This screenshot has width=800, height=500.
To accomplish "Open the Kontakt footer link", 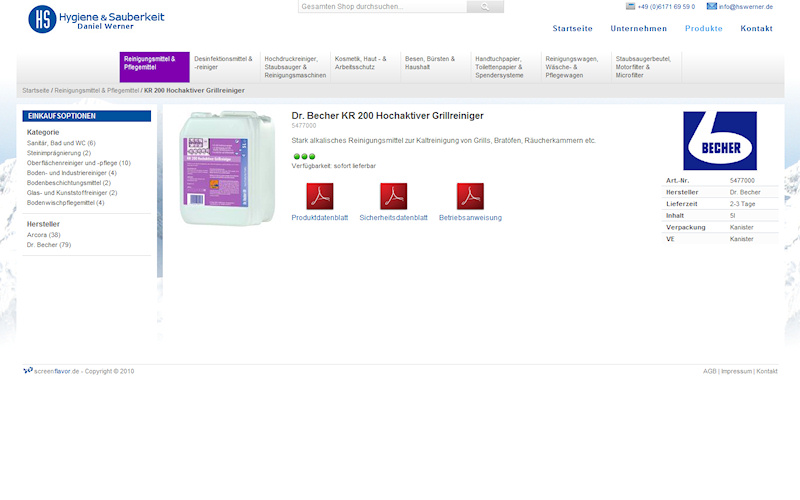I will click(767, 371).
